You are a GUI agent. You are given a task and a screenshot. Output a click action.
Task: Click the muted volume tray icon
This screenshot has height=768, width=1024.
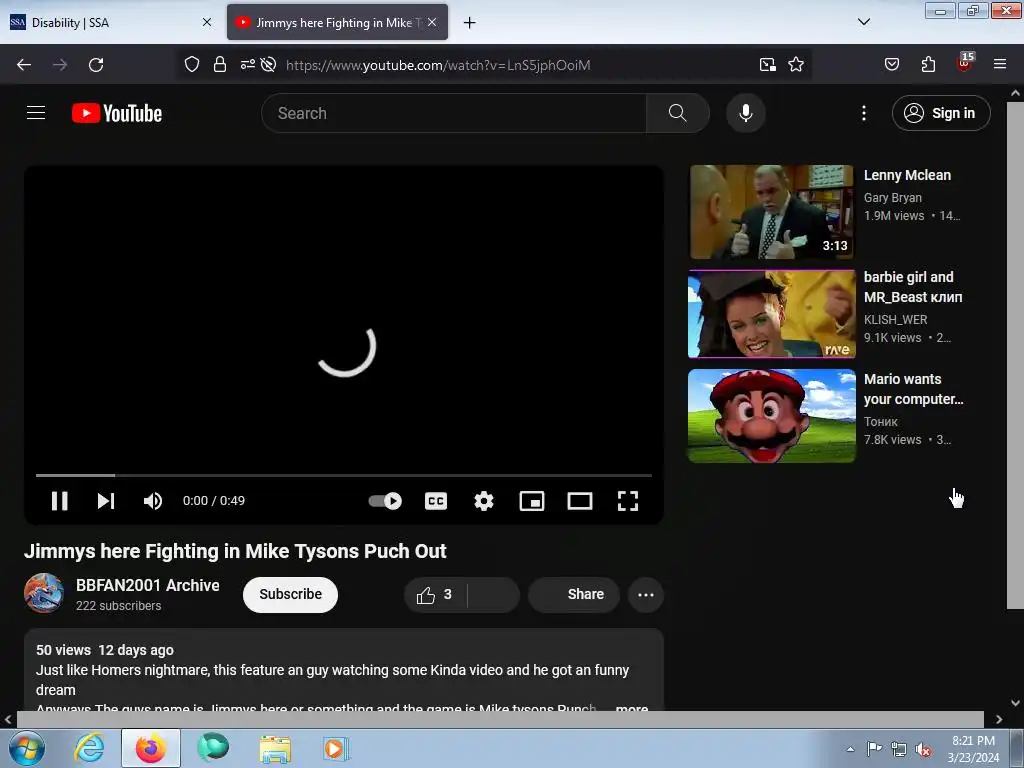923,749
